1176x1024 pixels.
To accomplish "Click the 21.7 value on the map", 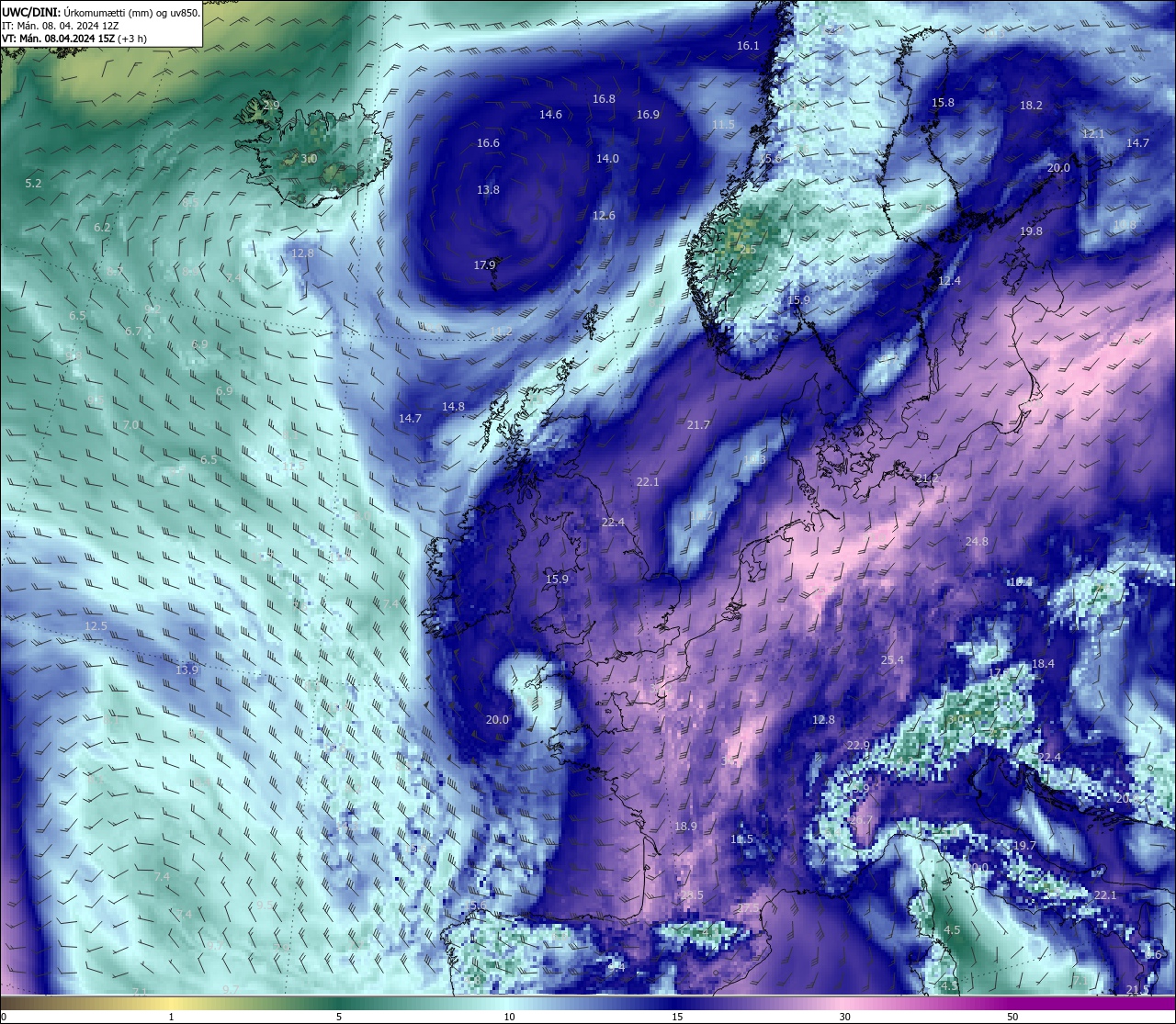I will click(698, 425).
